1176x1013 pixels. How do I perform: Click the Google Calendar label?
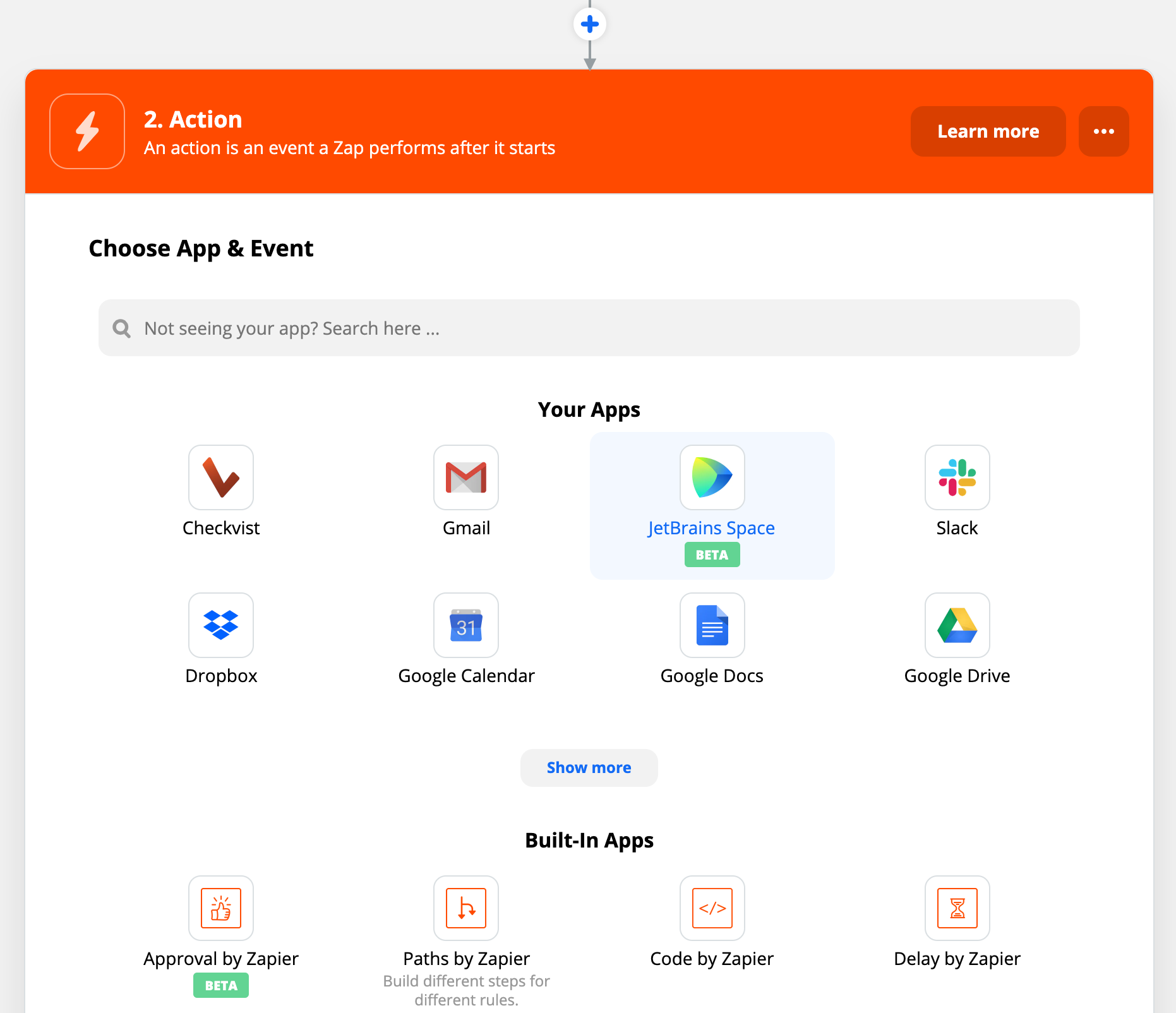coord(466,676)
